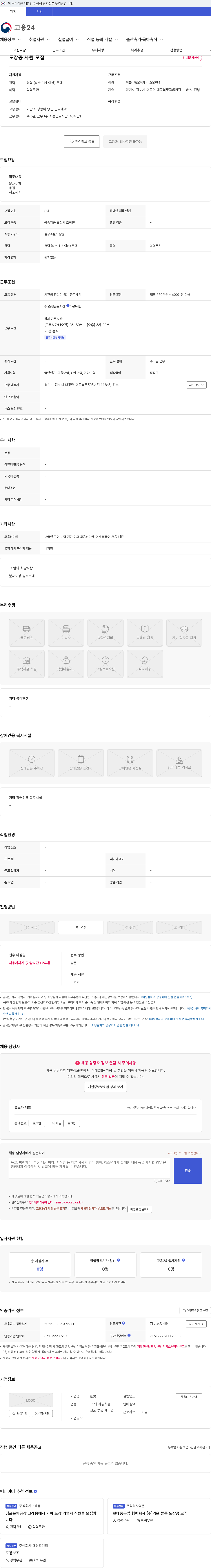Click the 소정근로시간 info icon
Image resolution: width=211 pixels, height=1568 pixels.
(68, 306)
